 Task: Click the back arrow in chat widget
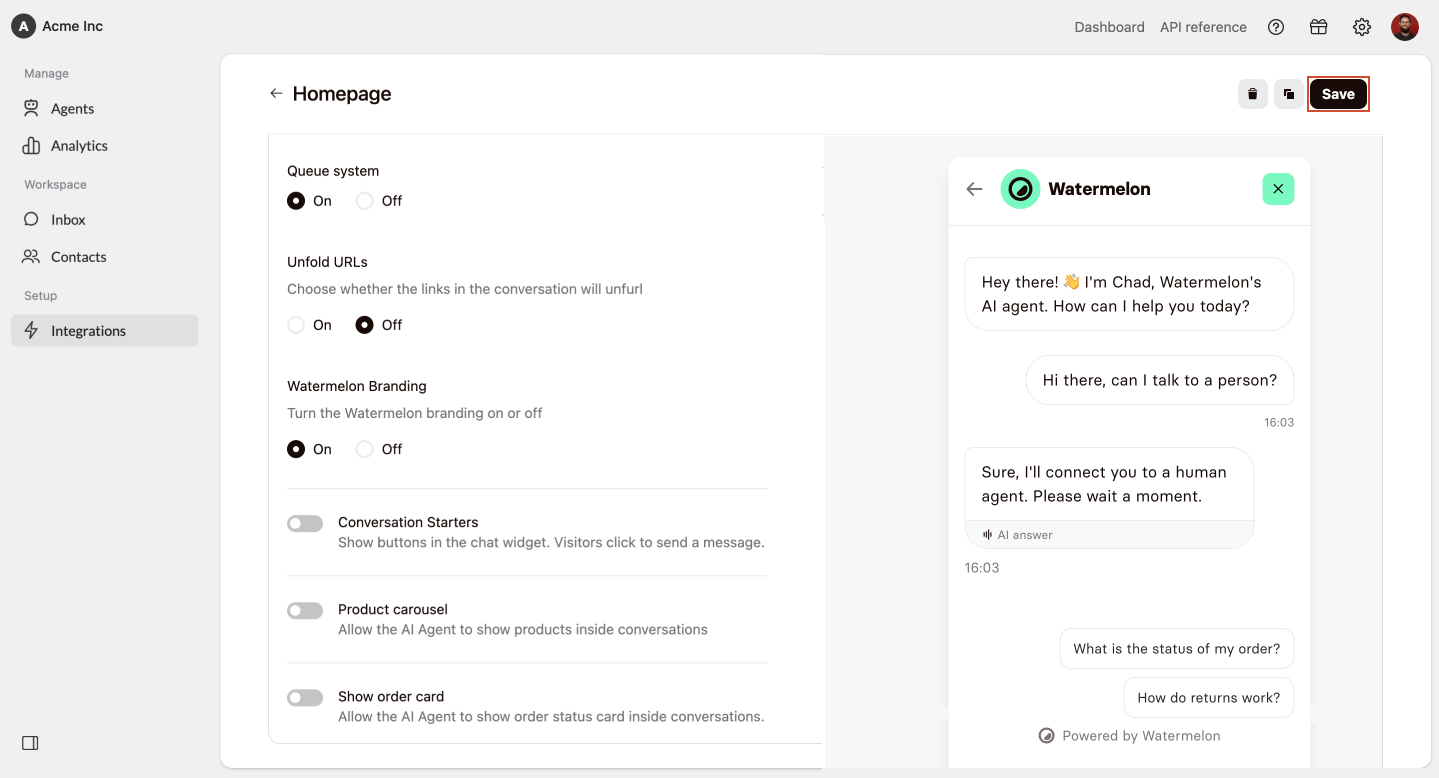tap(974, 189)
